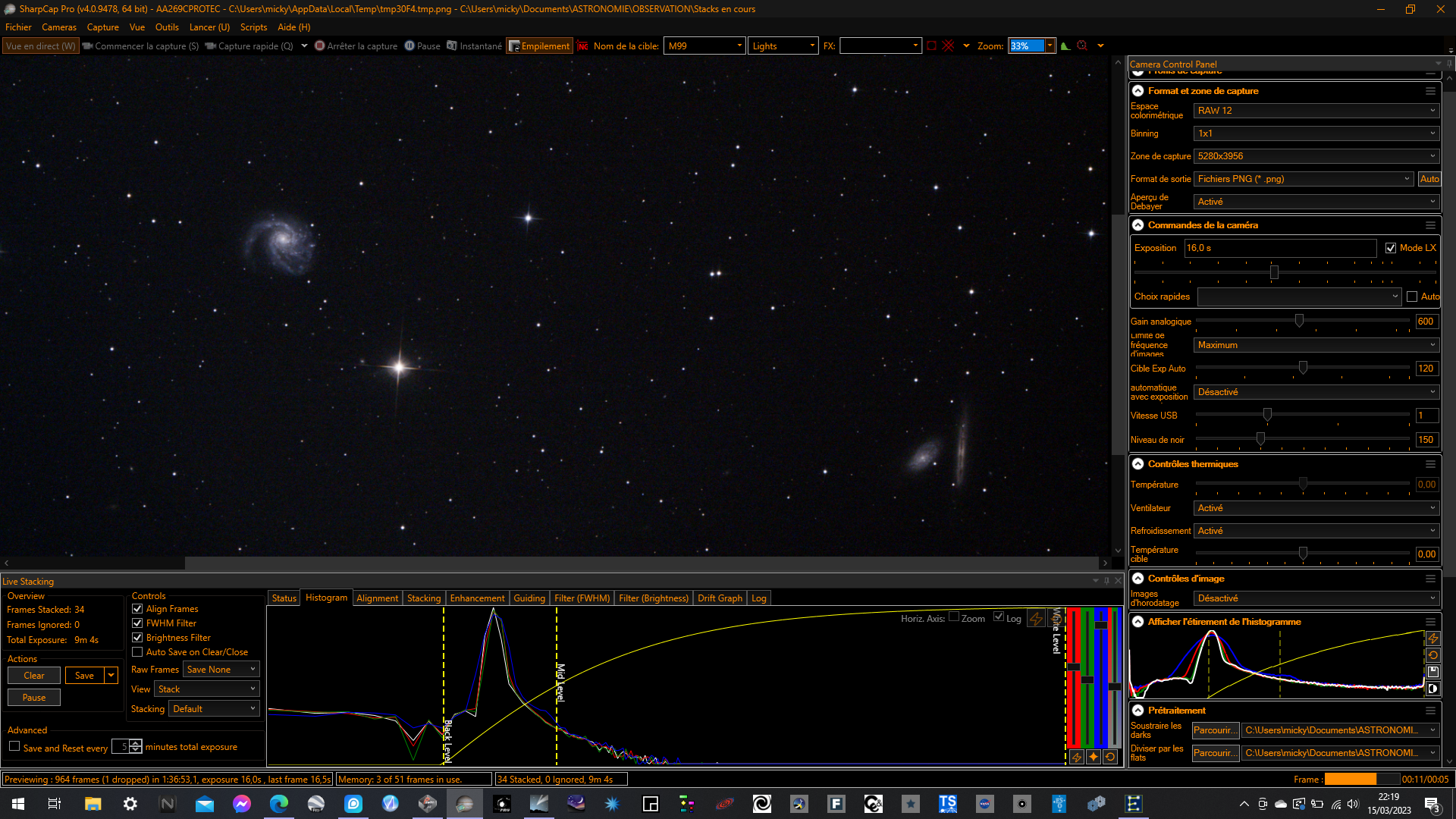Check the Auto box beside Choix rapides
1456x819 pixels.
1412,297
